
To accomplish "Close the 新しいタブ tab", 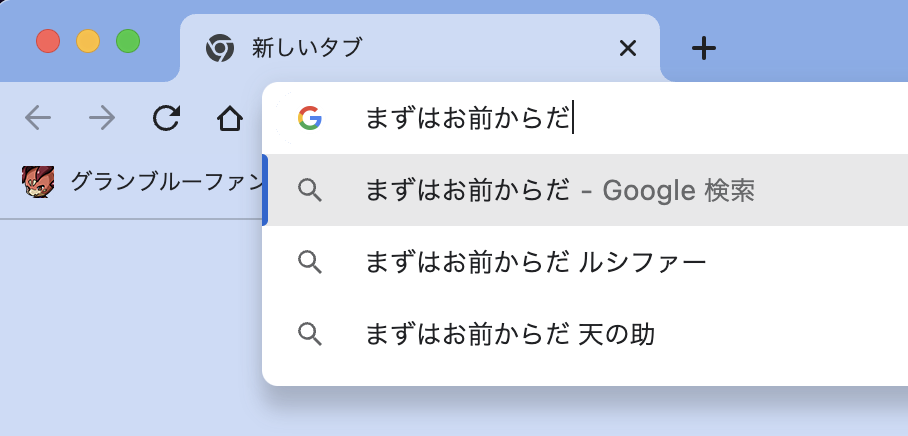I will (x=628, y=48).
